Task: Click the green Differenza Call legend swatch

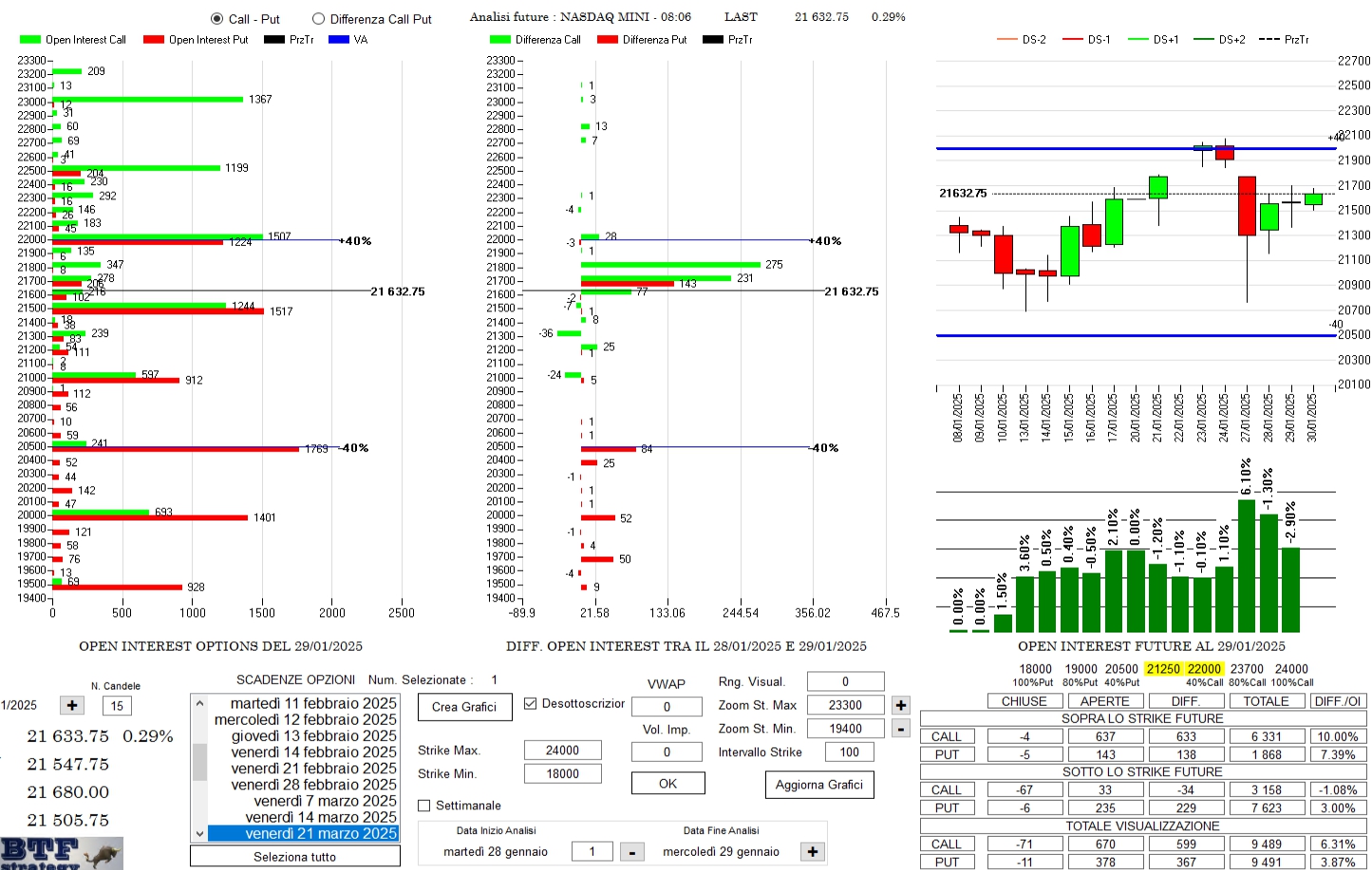Action: [500, 40]
